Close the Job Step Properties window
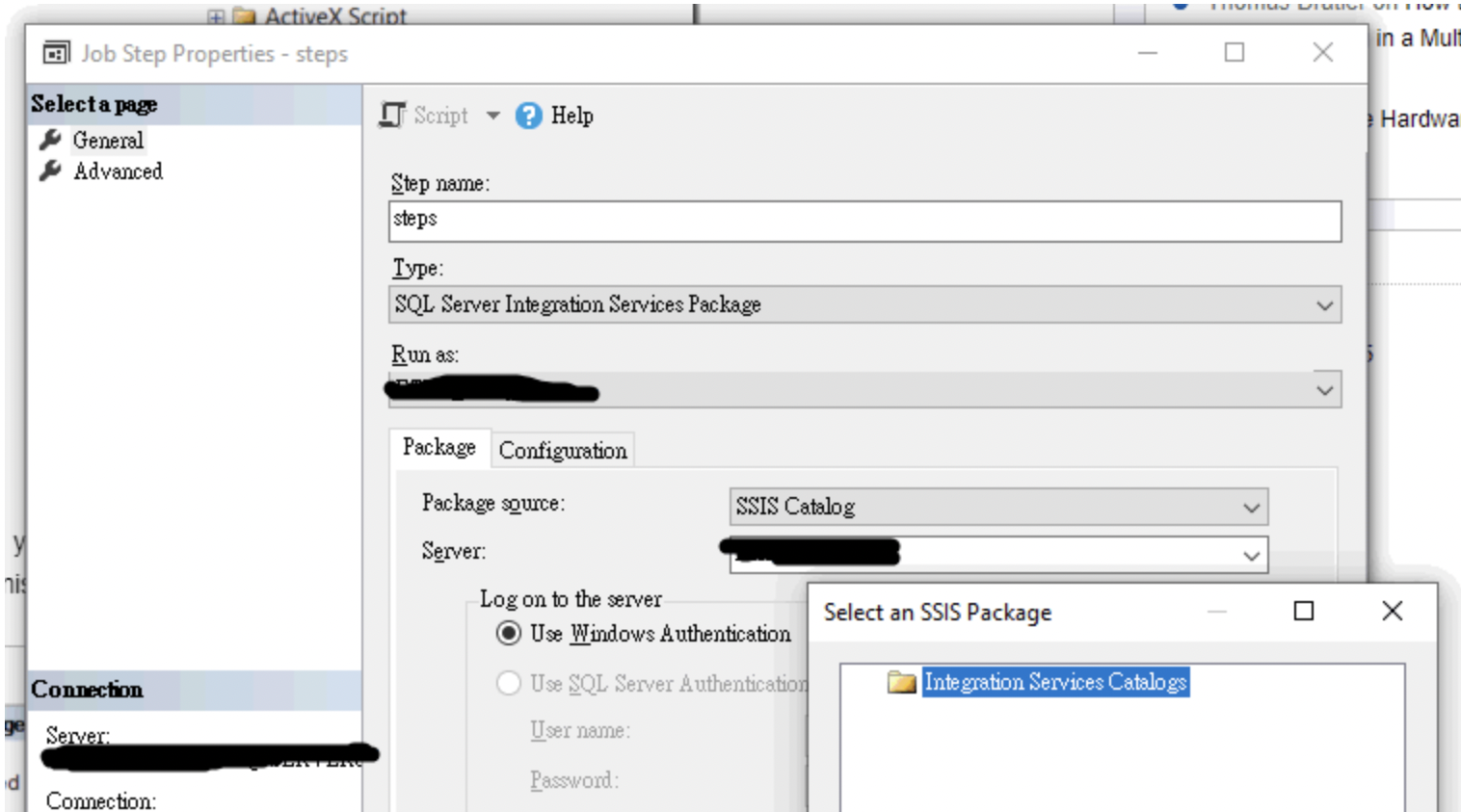This screenshot has width=1461, height=812. pos(1323,52)
